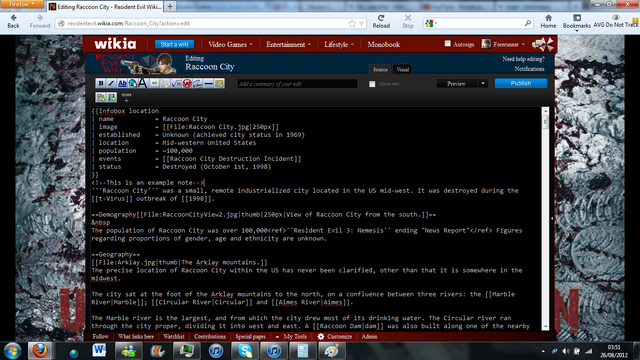Image resolution: width=640 pixels, height=360 pixels.
Task: Click bookmark star in address bar
Action: [352, 23]
